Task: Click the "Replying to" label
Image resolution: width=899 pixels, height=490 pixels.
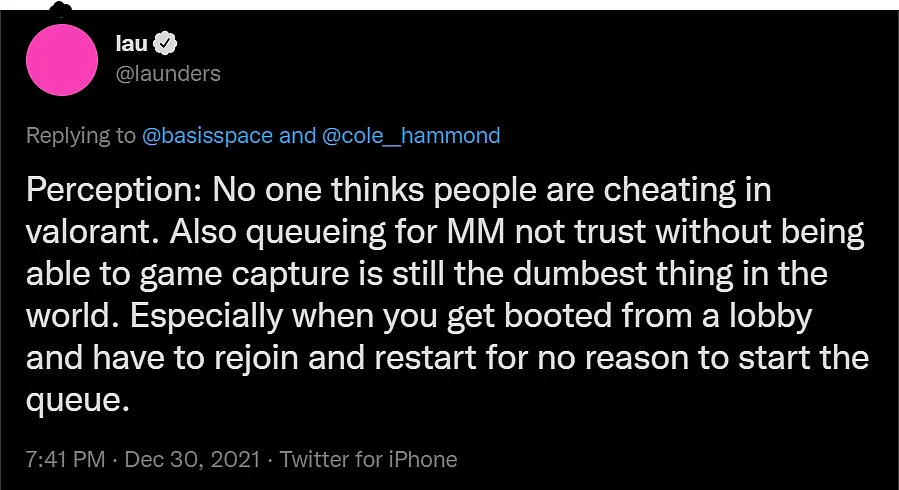Action: (81, 136)
